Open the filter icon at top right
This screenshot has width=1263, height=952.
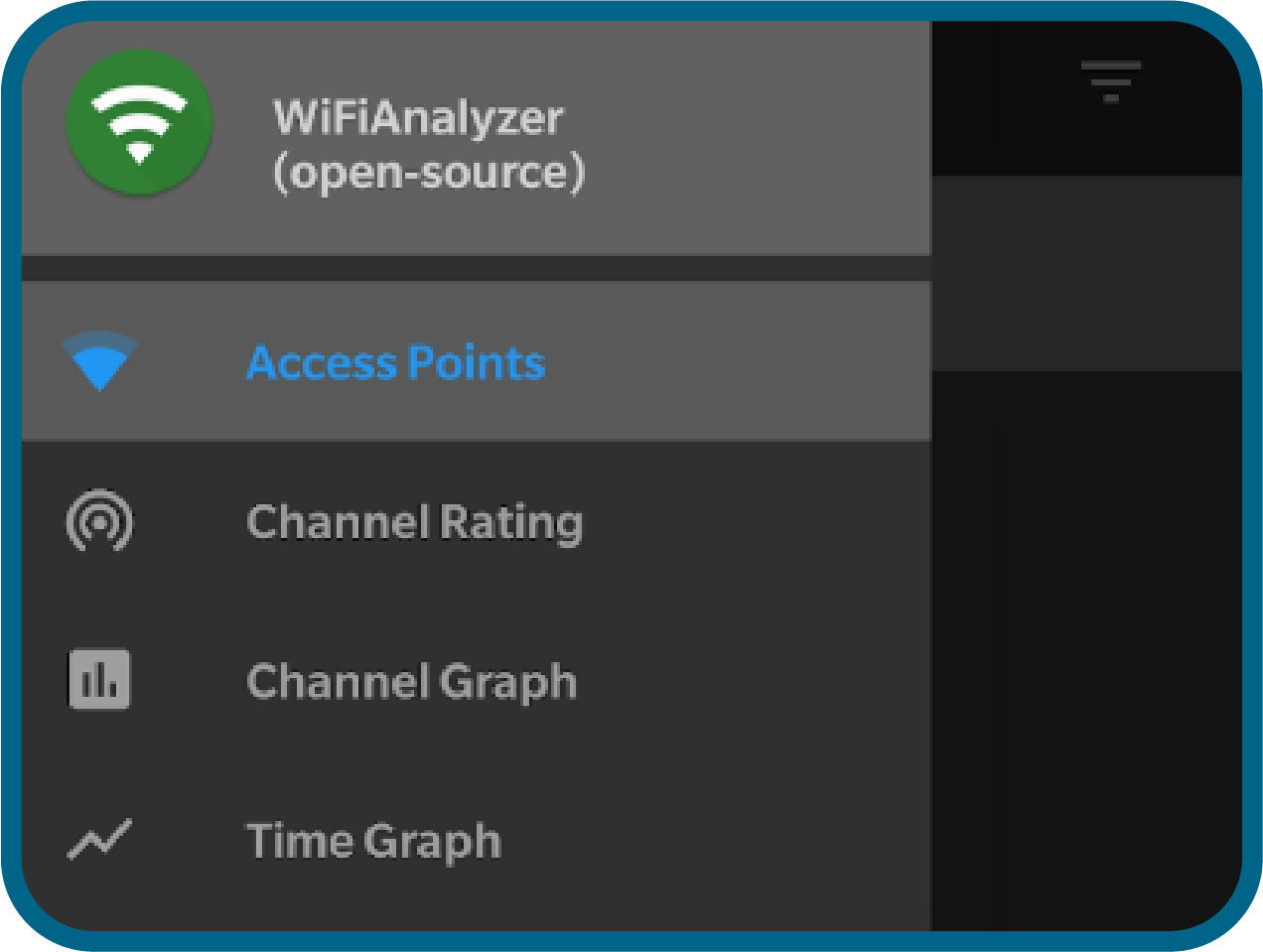coord(1110,81)
